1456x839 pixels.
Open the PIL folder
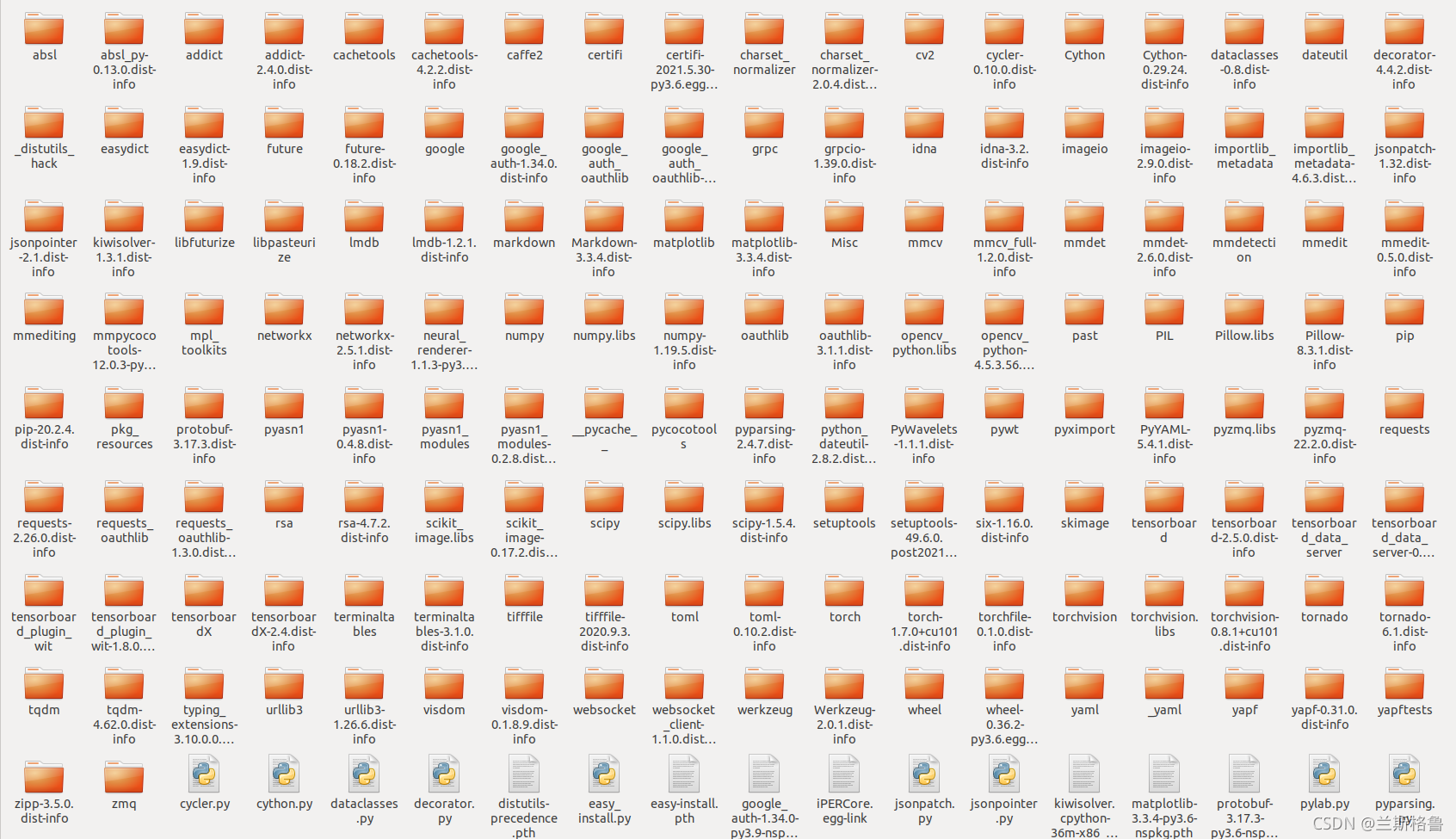click(x=1164, y=310)
